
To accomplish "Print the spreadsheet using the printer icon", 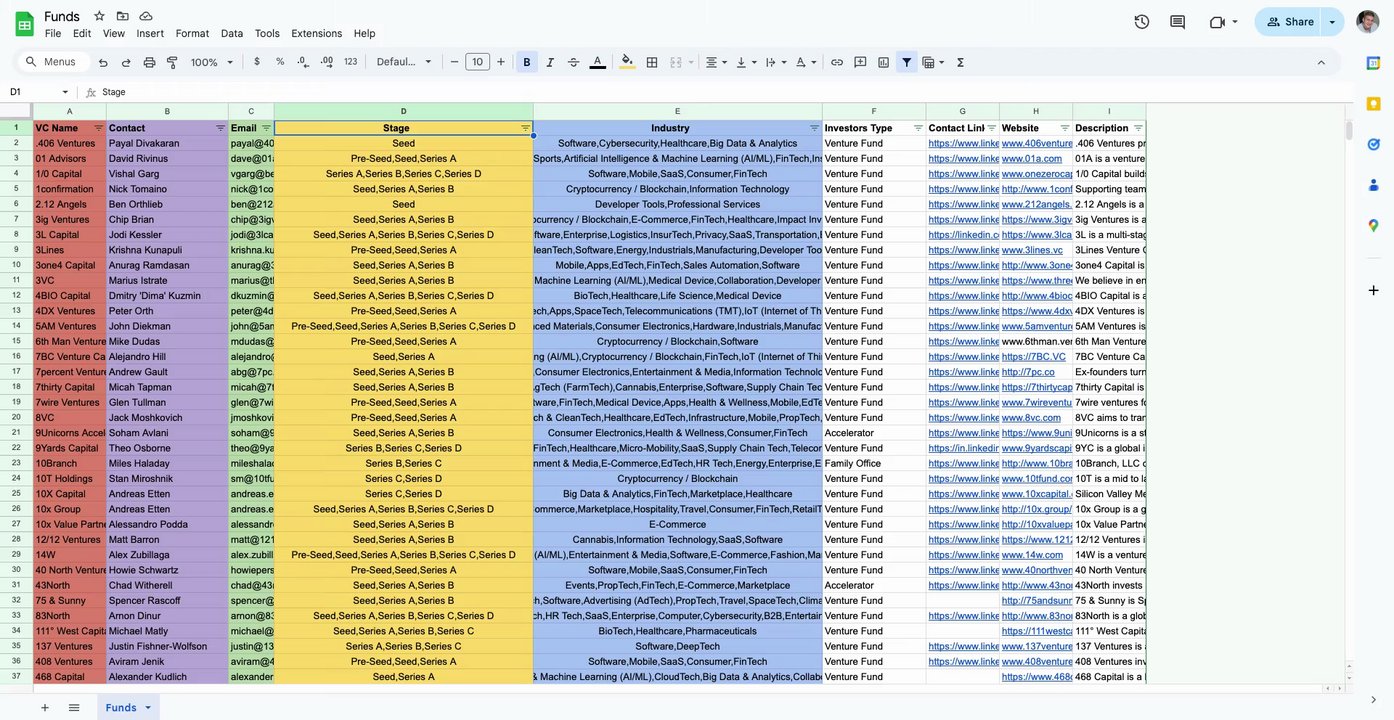I will tap(149, 62).
